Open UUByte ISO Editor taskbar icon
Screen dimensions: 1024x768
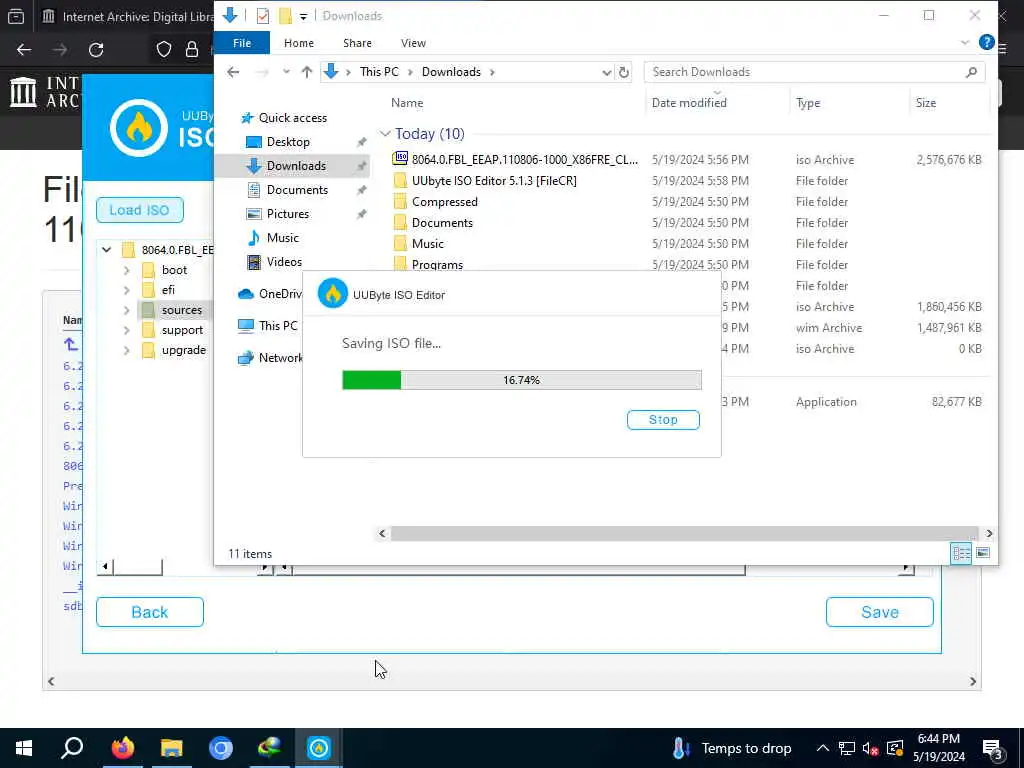pos(319,748)
